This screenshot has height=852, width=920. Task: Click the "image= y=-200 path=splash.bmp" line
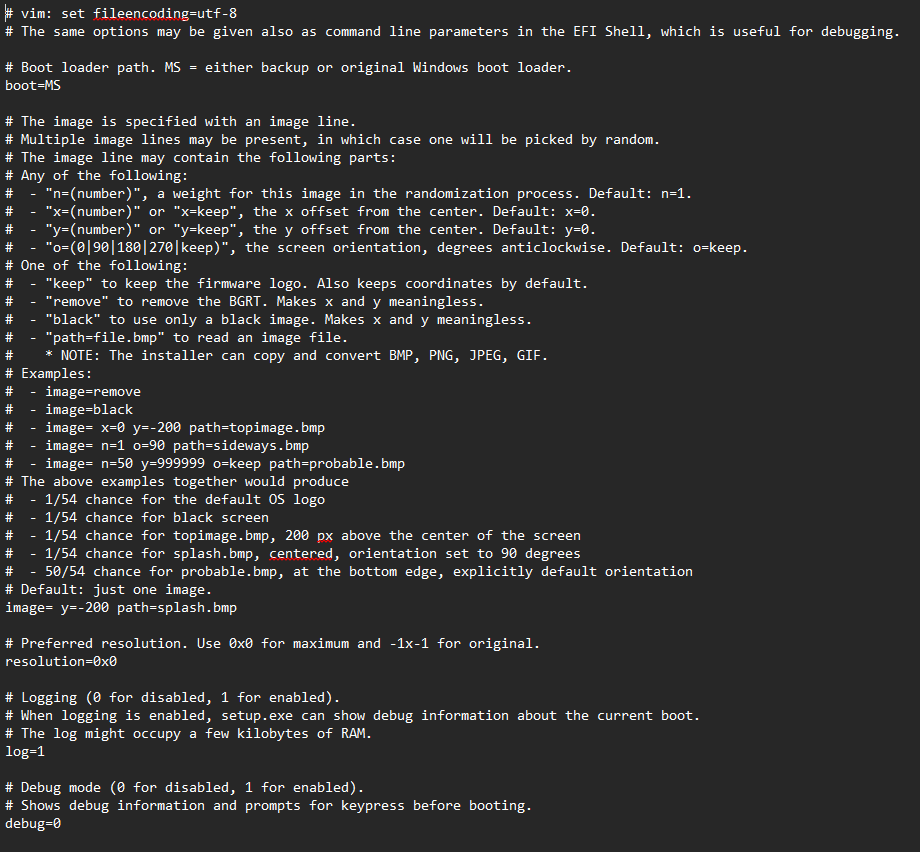[121, 607]
